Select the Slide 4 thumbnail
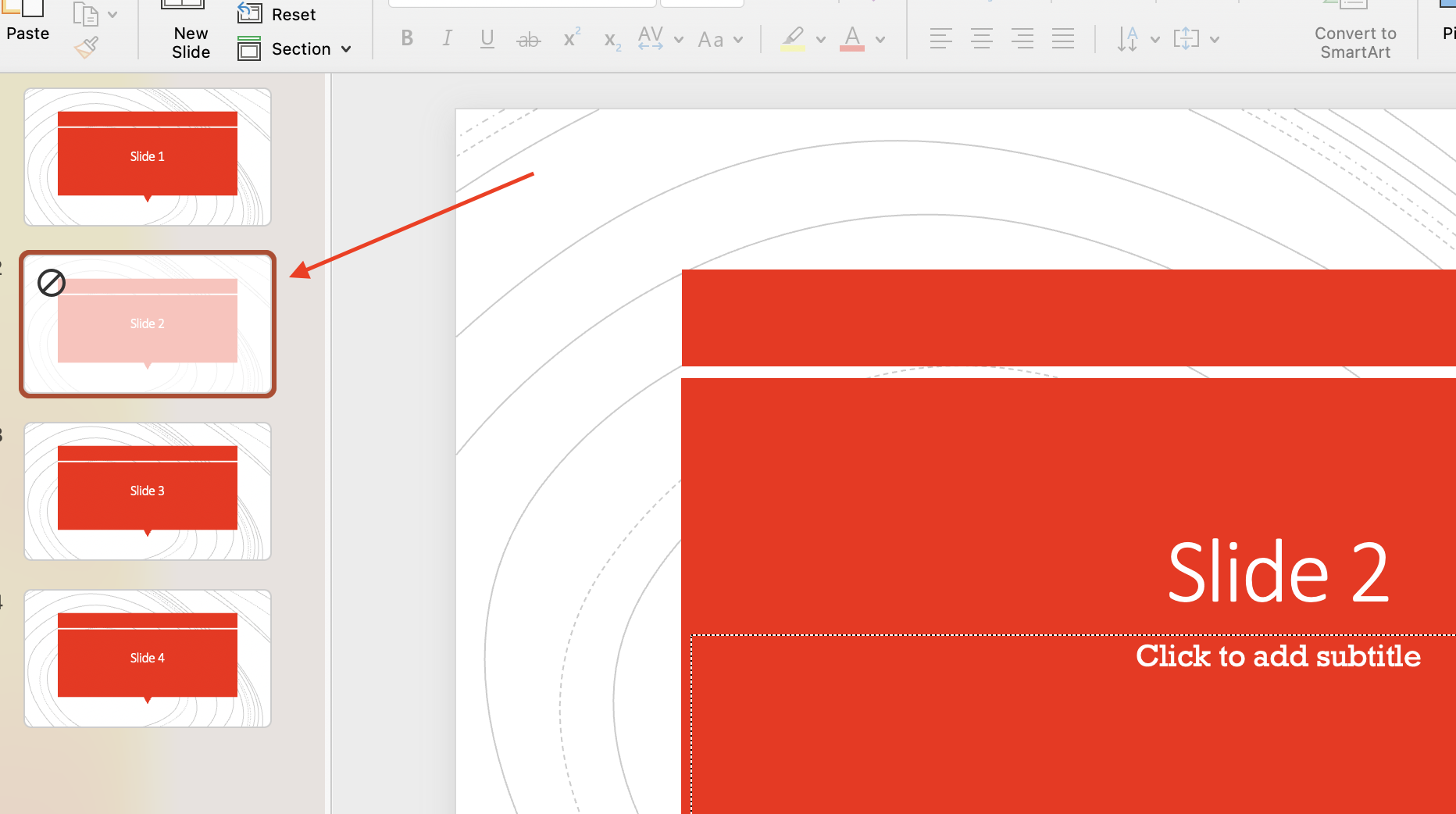 point(147,658)
